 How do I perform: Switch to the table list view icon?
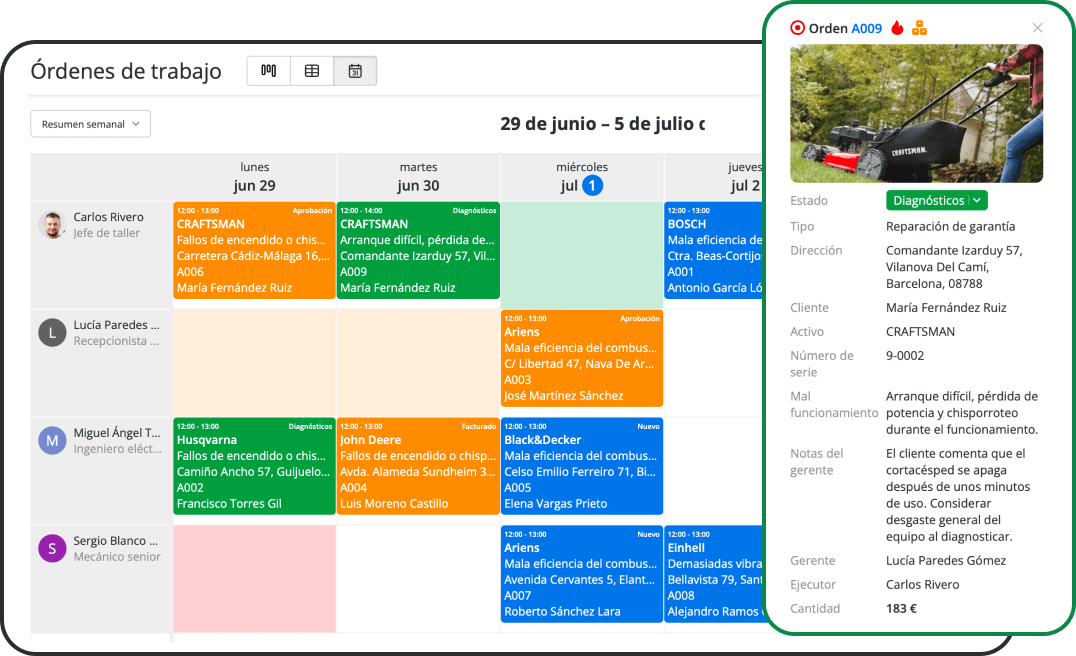click(312, 71)
